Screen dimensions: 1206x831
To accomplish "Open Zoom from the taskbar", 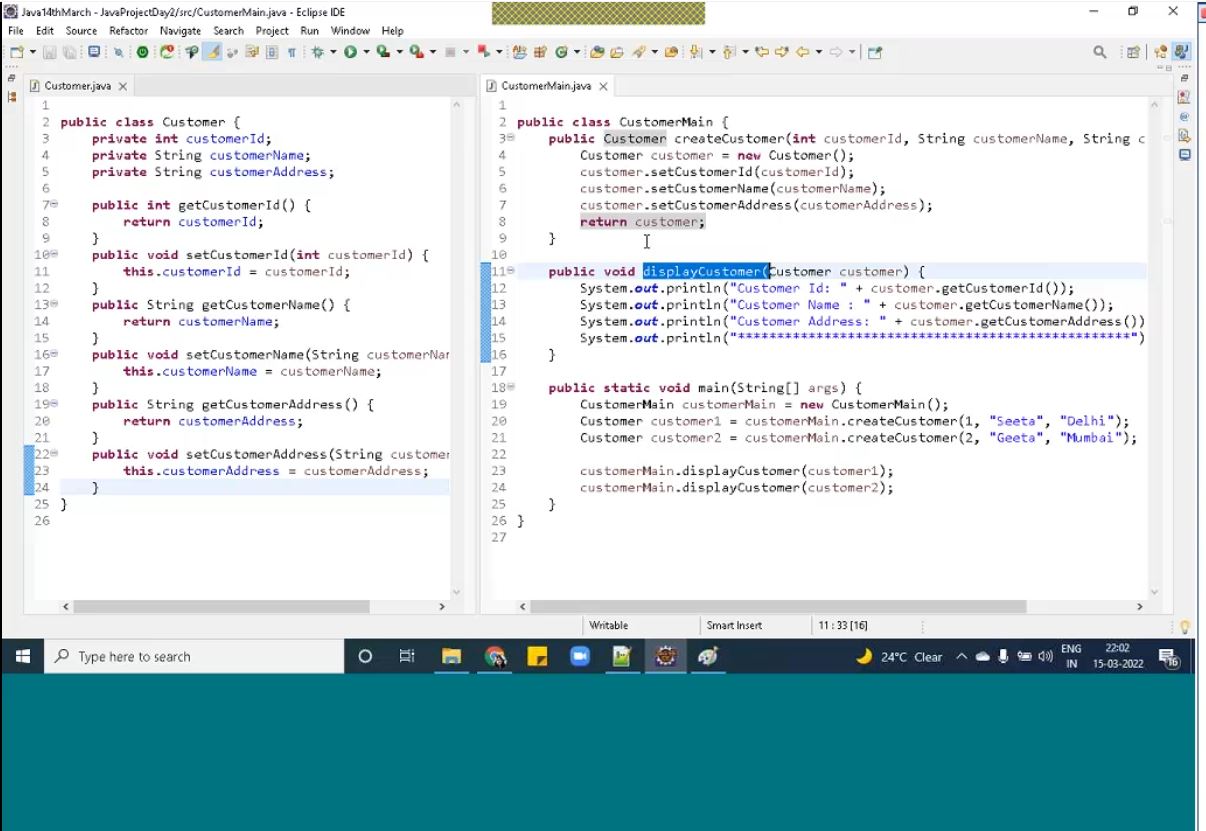I will (580, 656).
